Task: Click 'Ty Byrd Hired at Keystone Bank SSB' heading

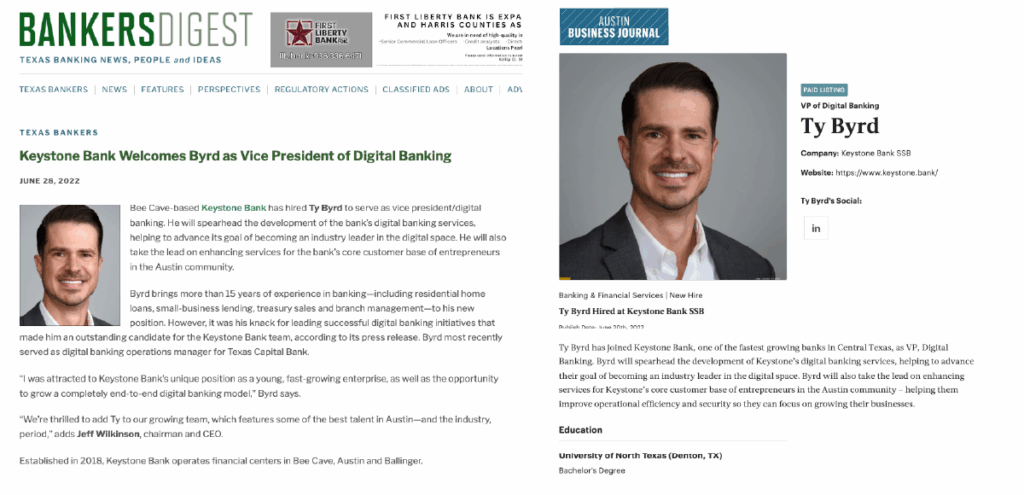Action: [x=632, y=311]
